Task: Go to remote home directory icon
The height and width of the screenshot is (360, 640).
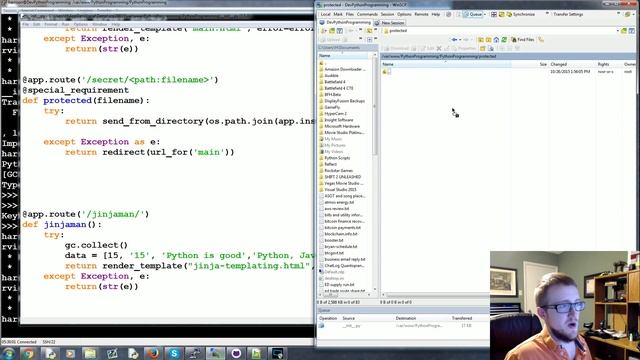Action: pos(496,40)
